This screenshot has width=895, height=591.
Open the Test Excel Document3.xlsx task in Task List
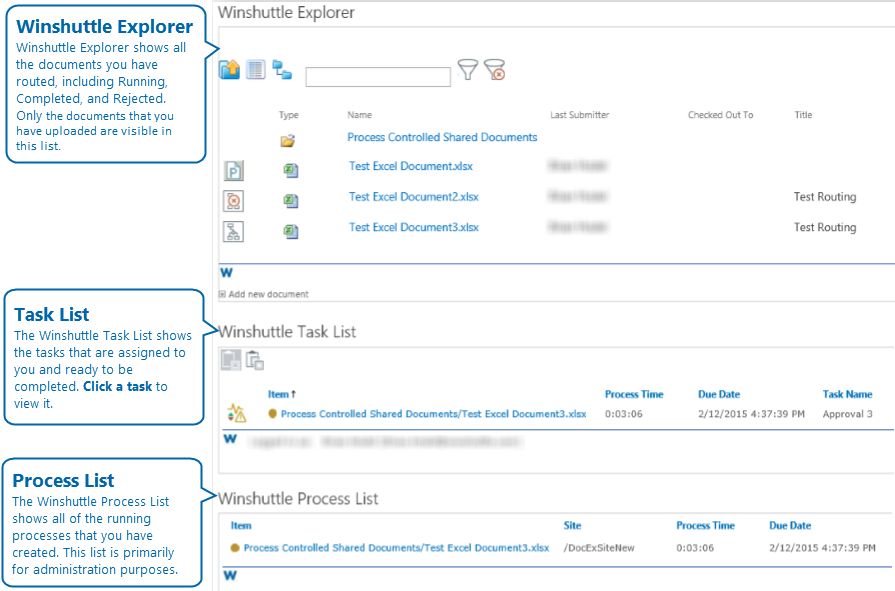[434, 414]
